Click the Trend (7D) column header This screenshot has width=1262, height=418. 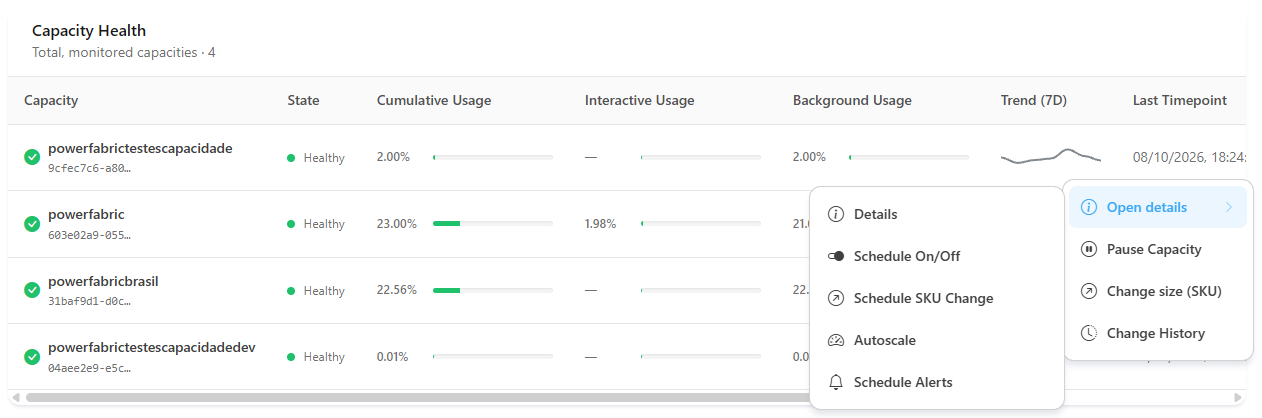click(1034, 100)
